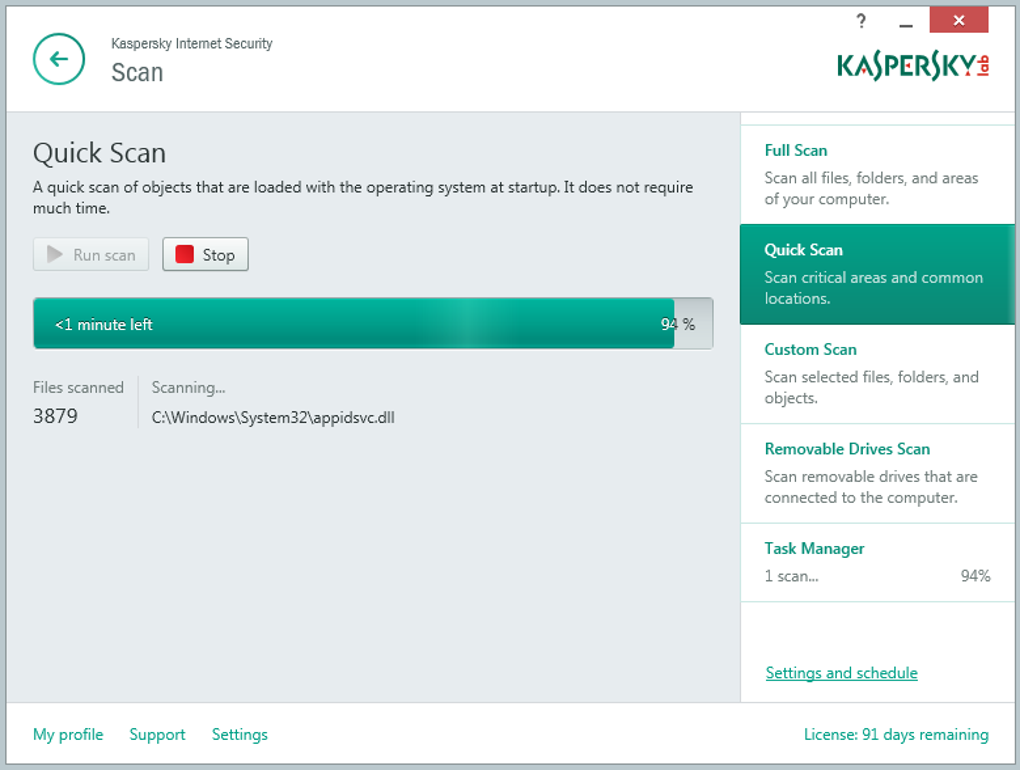This screenshot has width=1020, height=770.
Task: Choose Removable Drives Scan
Action: click(x=877, y=473)
